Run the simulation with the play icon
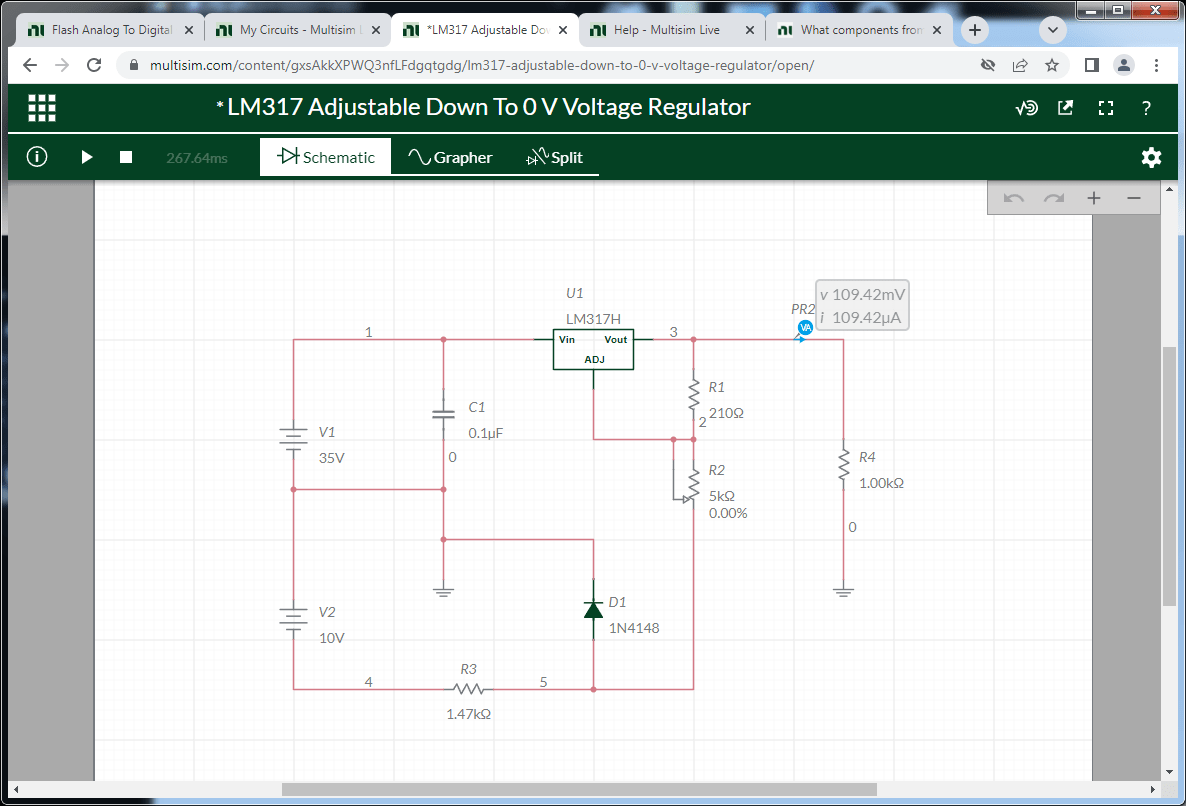Viewport: 1186px width, 806px height. coord(86,157)
